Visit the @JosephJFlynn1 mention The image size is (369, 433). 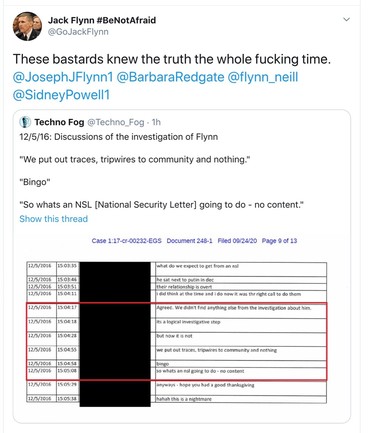pyautogui.click(x=63, y=77)
